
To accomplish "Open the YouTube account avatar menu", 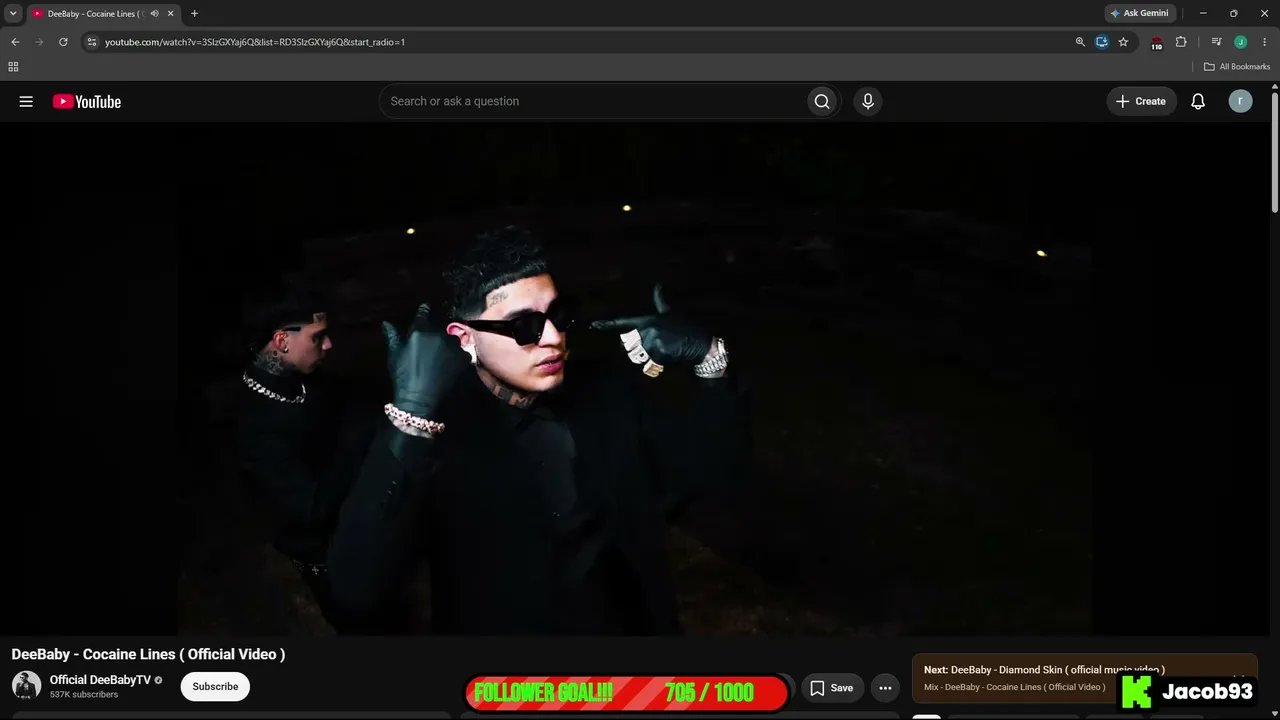I will point(1240,101).
